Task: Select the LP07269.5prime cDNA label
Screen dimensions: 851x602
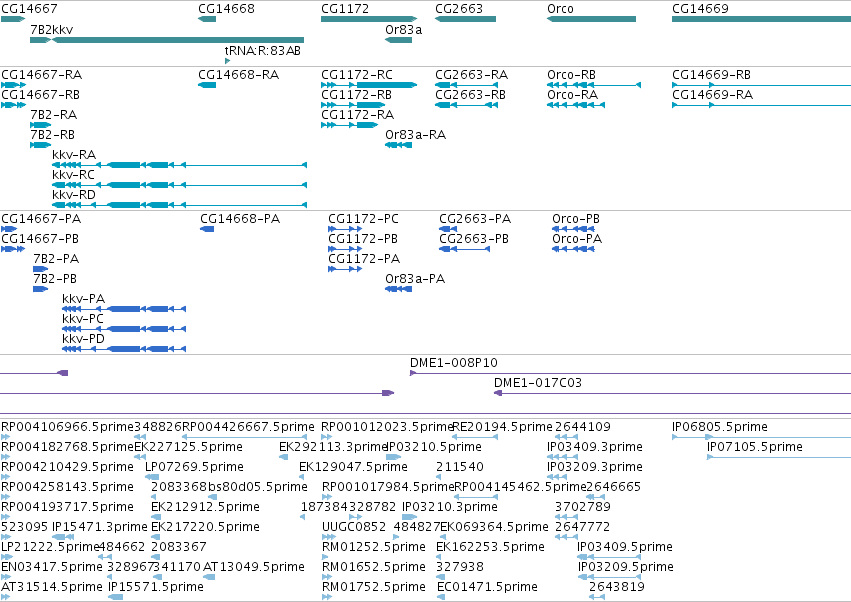Action: 194,467
